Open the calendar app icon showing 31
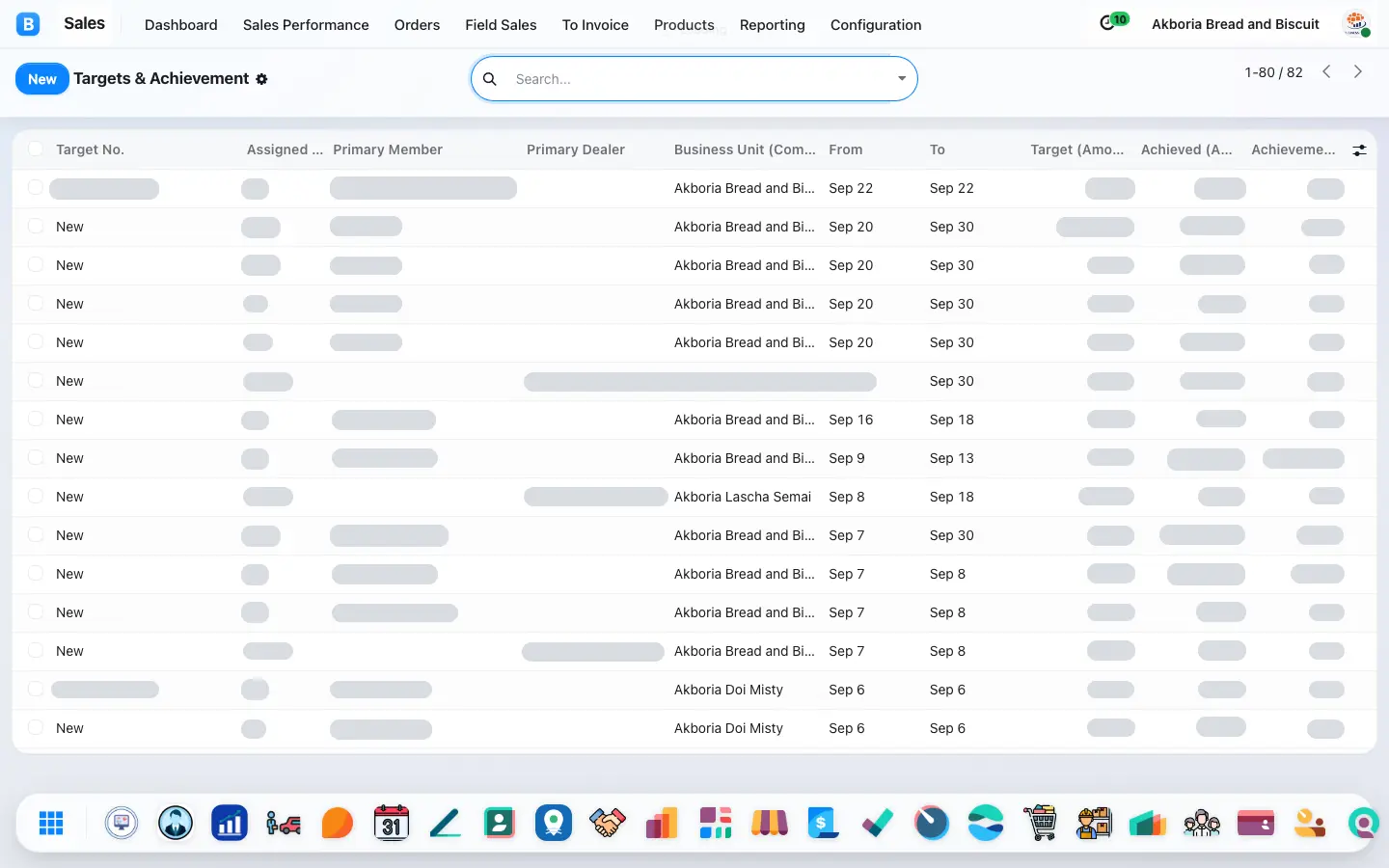 pyautogui.click(x=391, y=823)
